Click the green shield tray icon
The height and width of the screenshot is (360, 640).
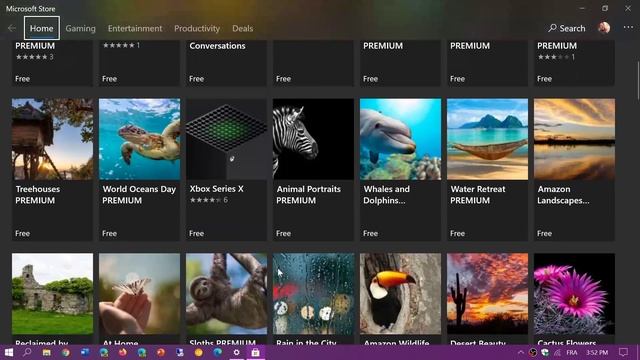545,352
